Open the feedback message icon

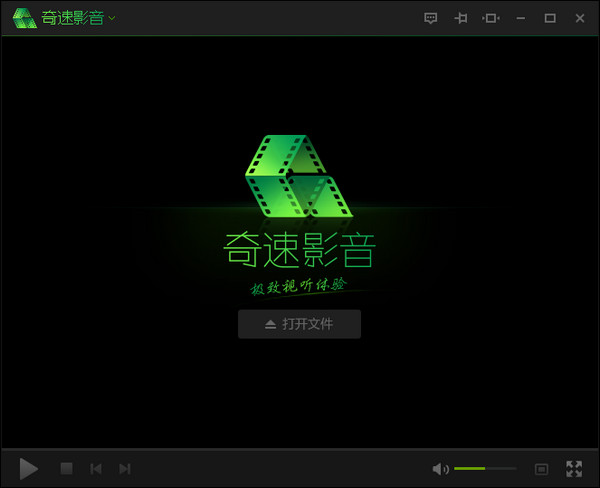tap(430, 18)
